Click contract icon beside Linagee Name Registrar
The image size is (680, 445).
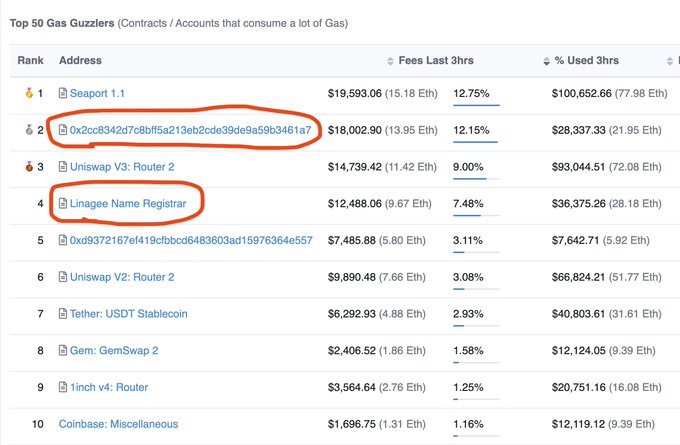tap(63, 203)
